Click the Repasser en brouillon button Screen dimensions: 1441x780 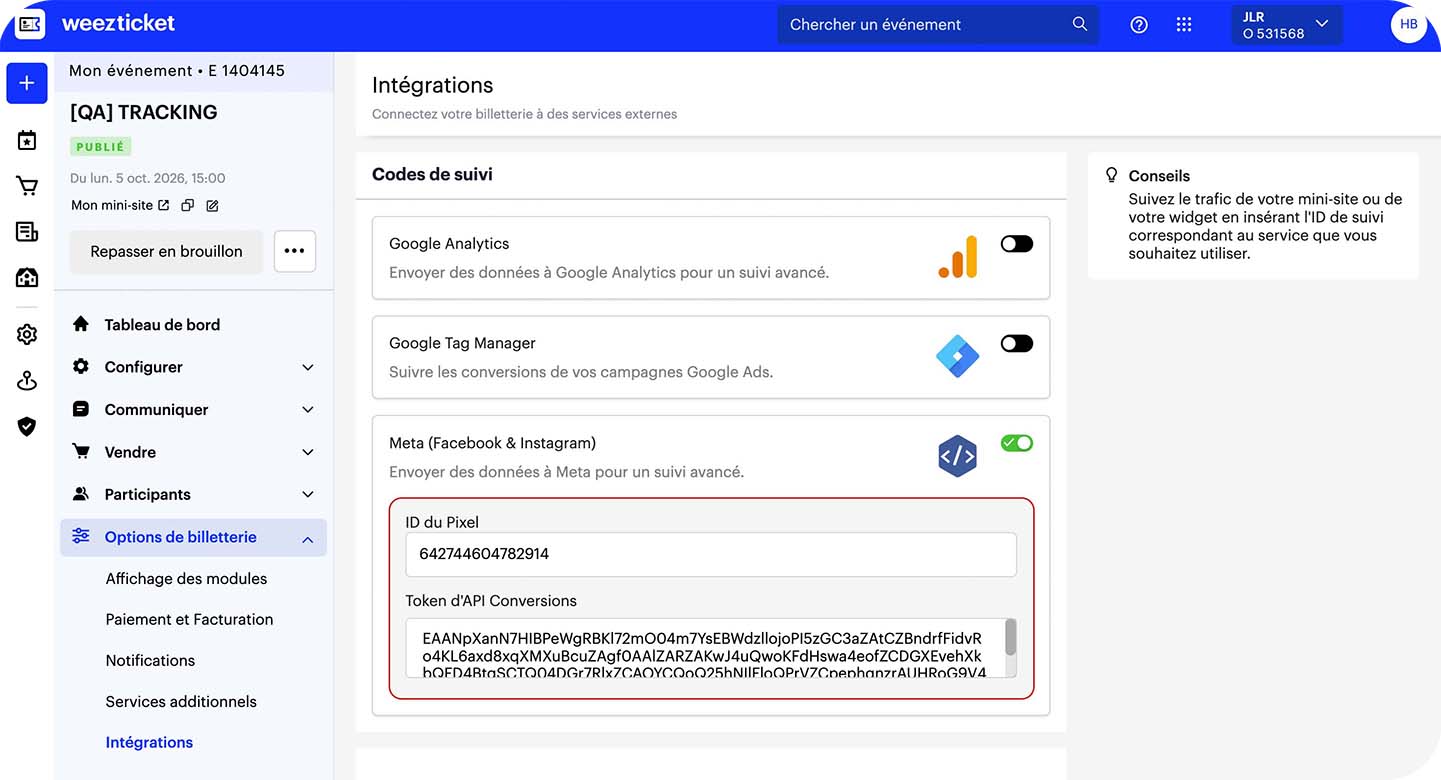pyautogui.click(x=166, y=251)
